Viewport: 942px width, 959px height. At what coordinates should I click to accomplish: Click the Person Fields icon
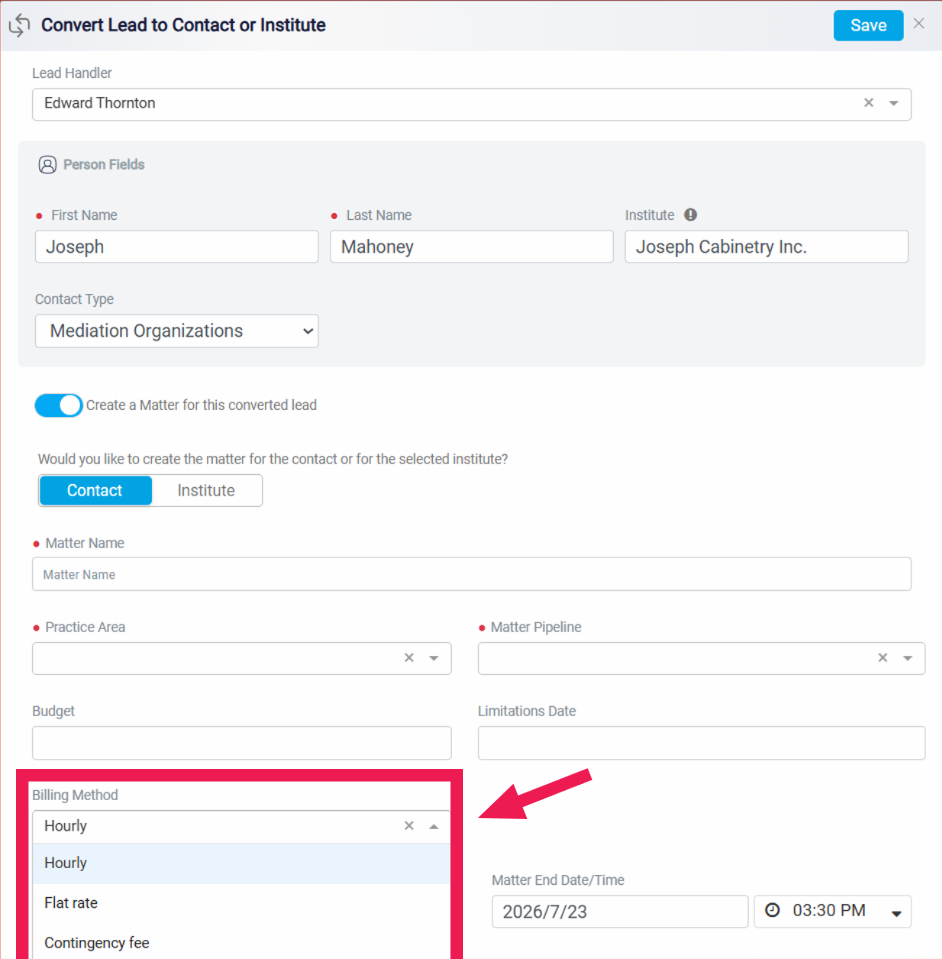[48, 165]
